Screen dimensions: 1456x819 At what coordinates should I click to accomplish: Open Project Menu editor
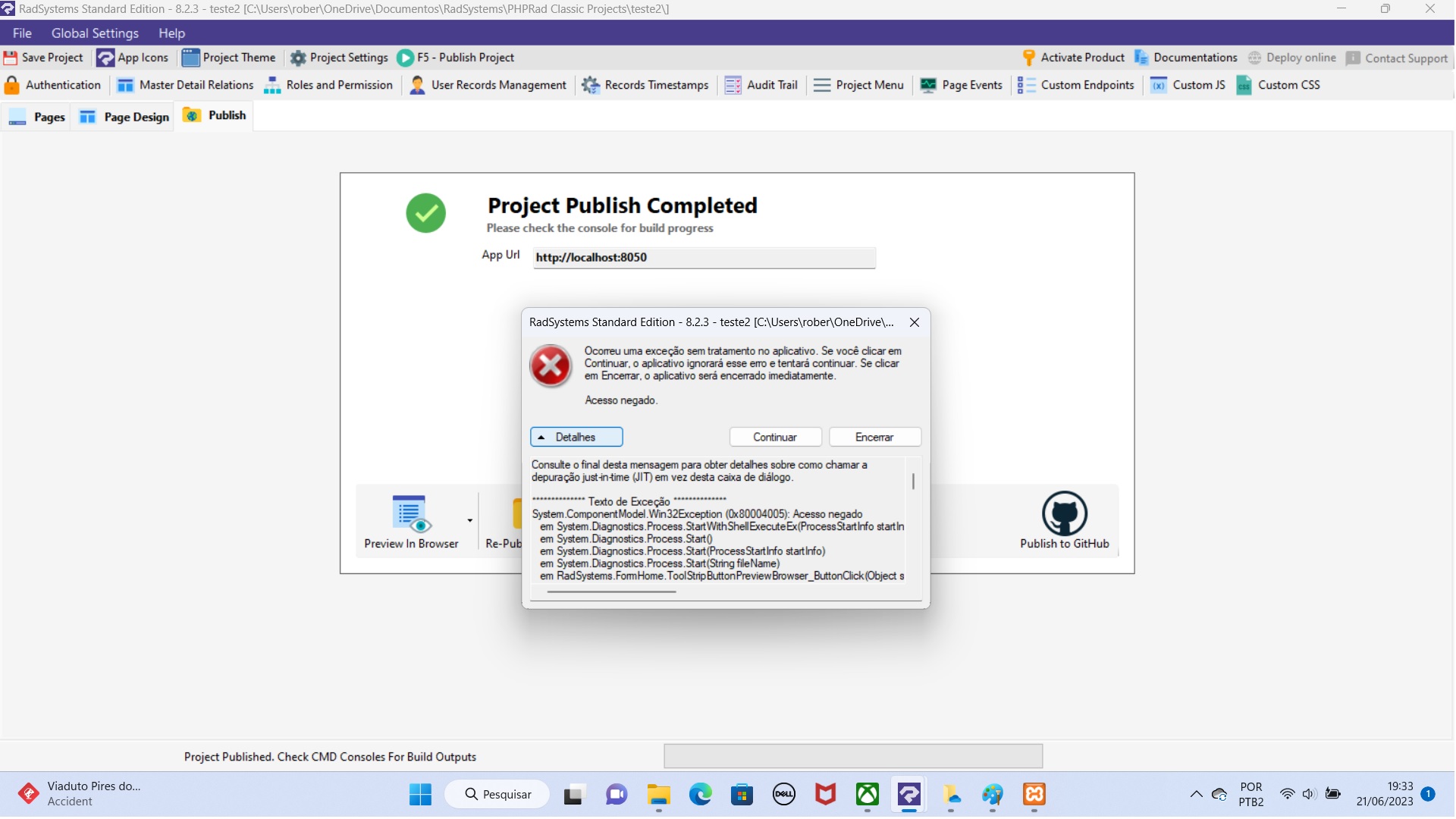(858, 85)
